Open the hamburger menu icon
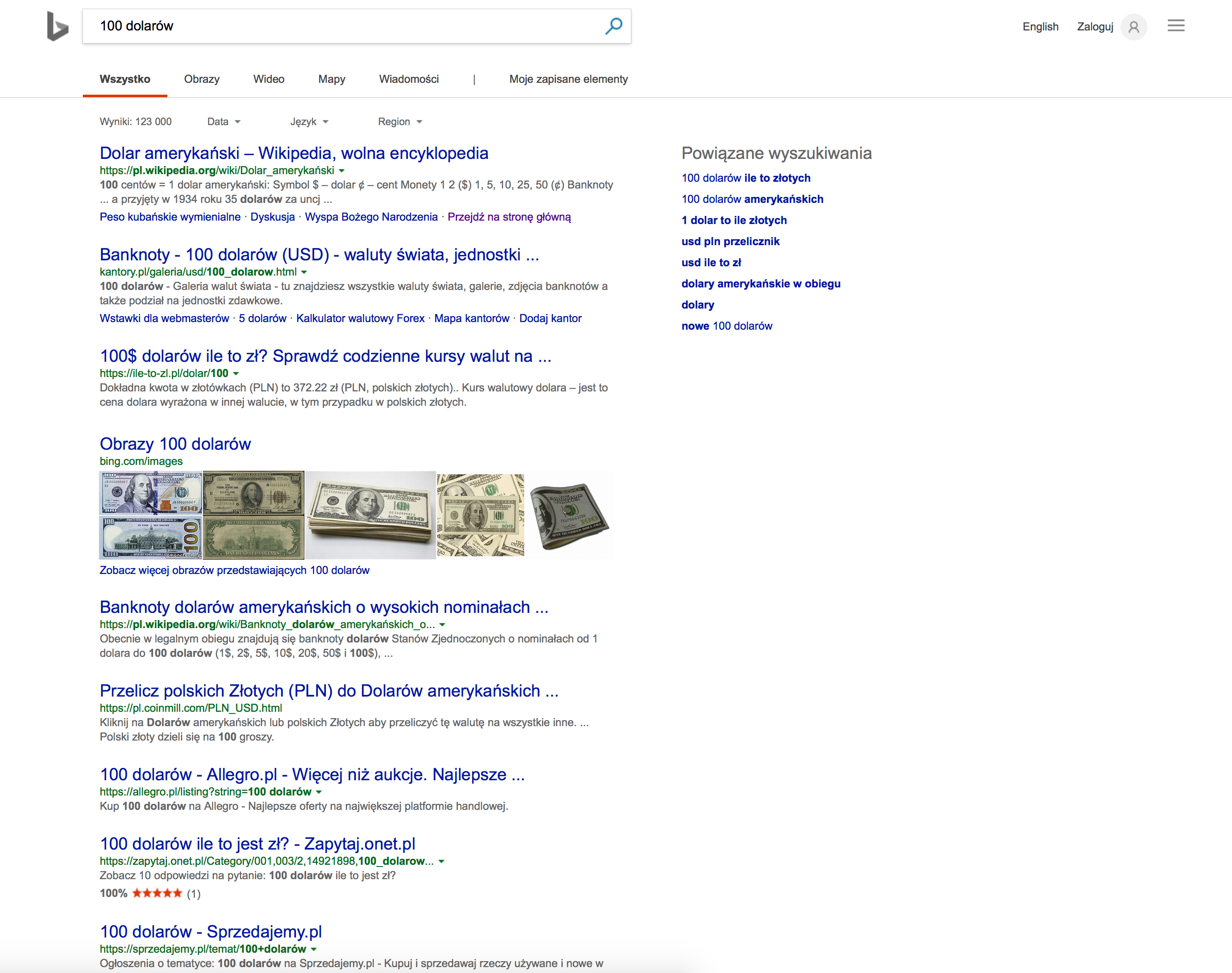 [1176, 26]
